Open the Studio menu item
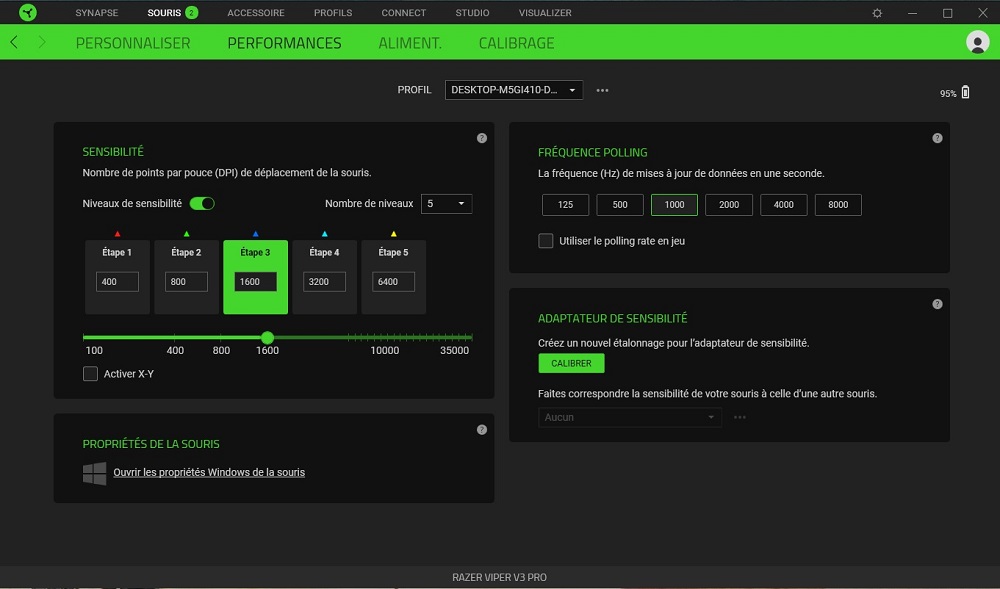Image resolution: width=1000 pixels, height=589 pixels. 472,13
